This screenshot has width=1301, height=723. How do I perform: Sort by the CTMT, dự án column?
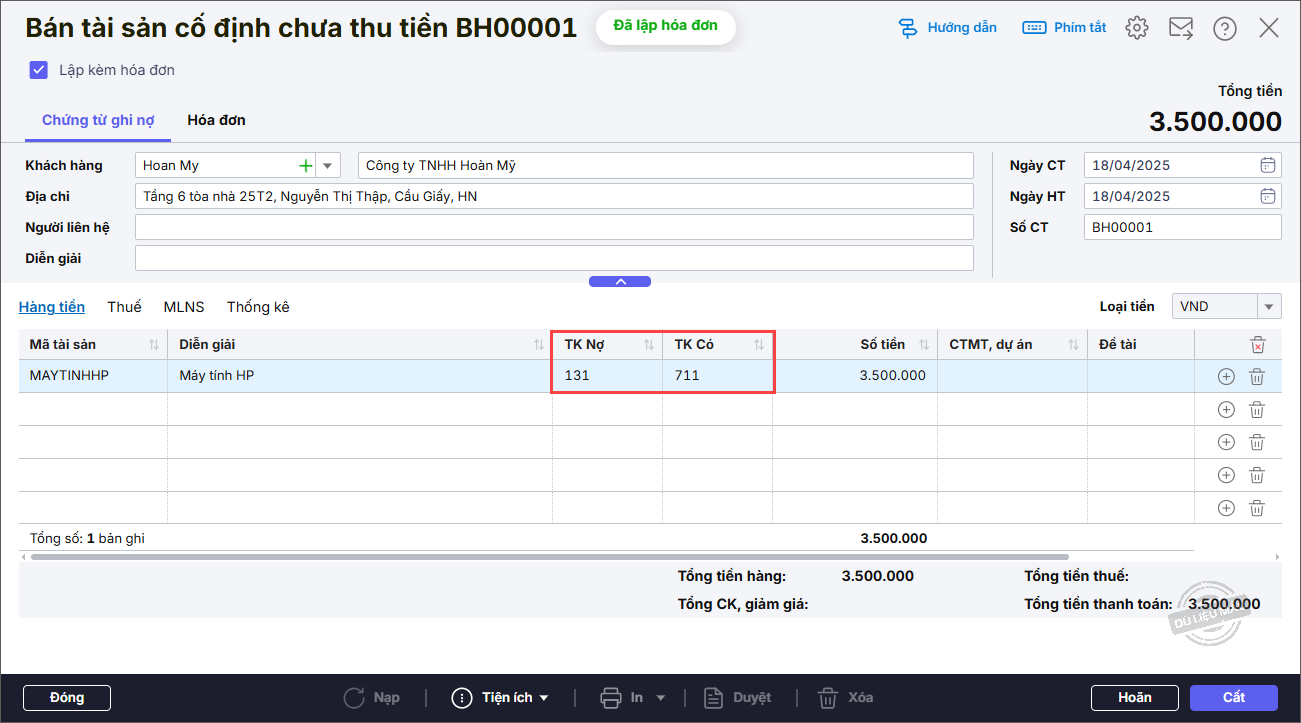pos(1074,345)
